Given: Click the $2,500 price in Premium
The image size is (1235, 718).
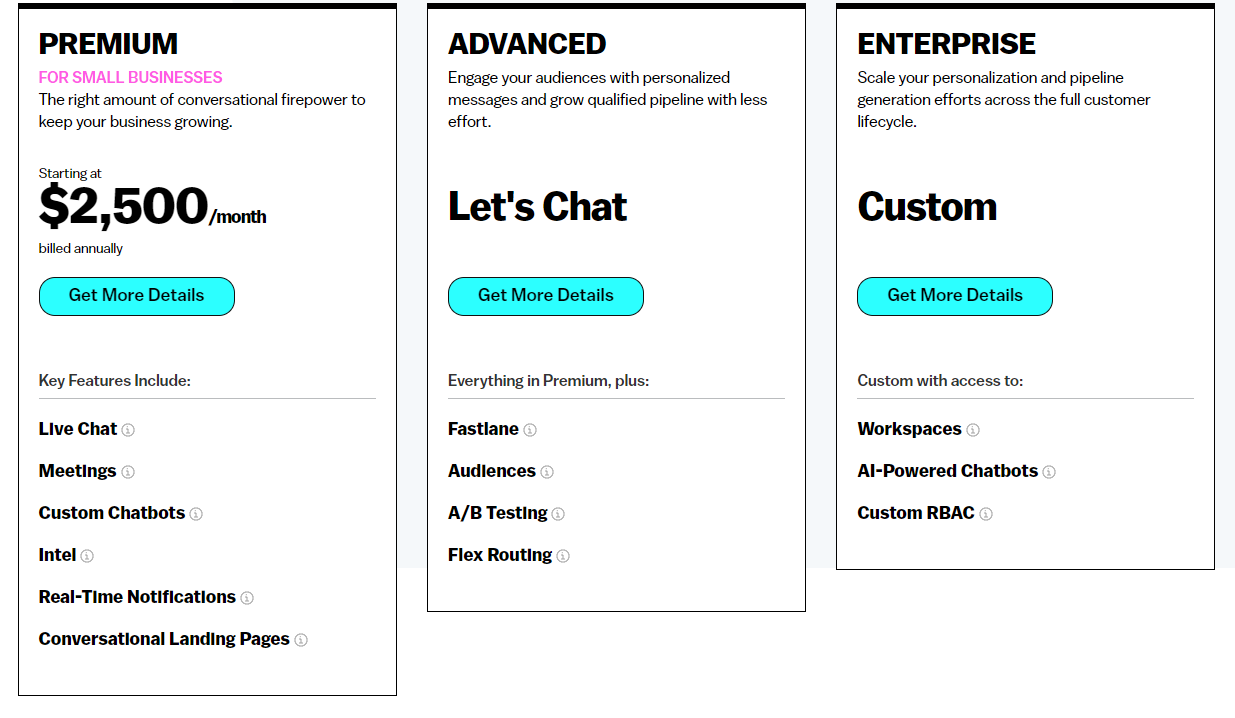Looking at the screenshot, I should click(x=124, y=206).
